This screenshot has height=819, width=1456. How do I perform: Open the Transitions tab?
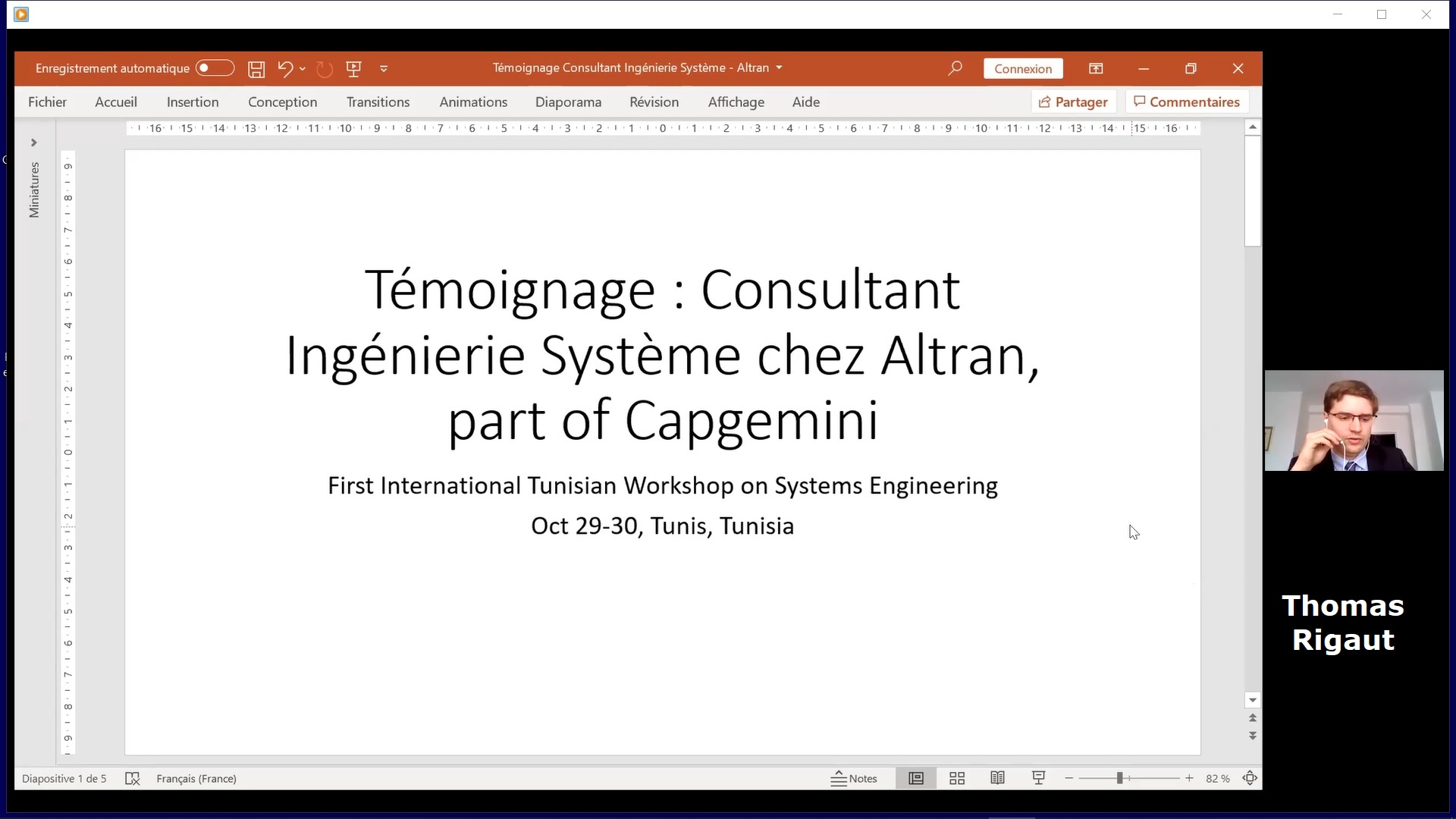[378, 102]
